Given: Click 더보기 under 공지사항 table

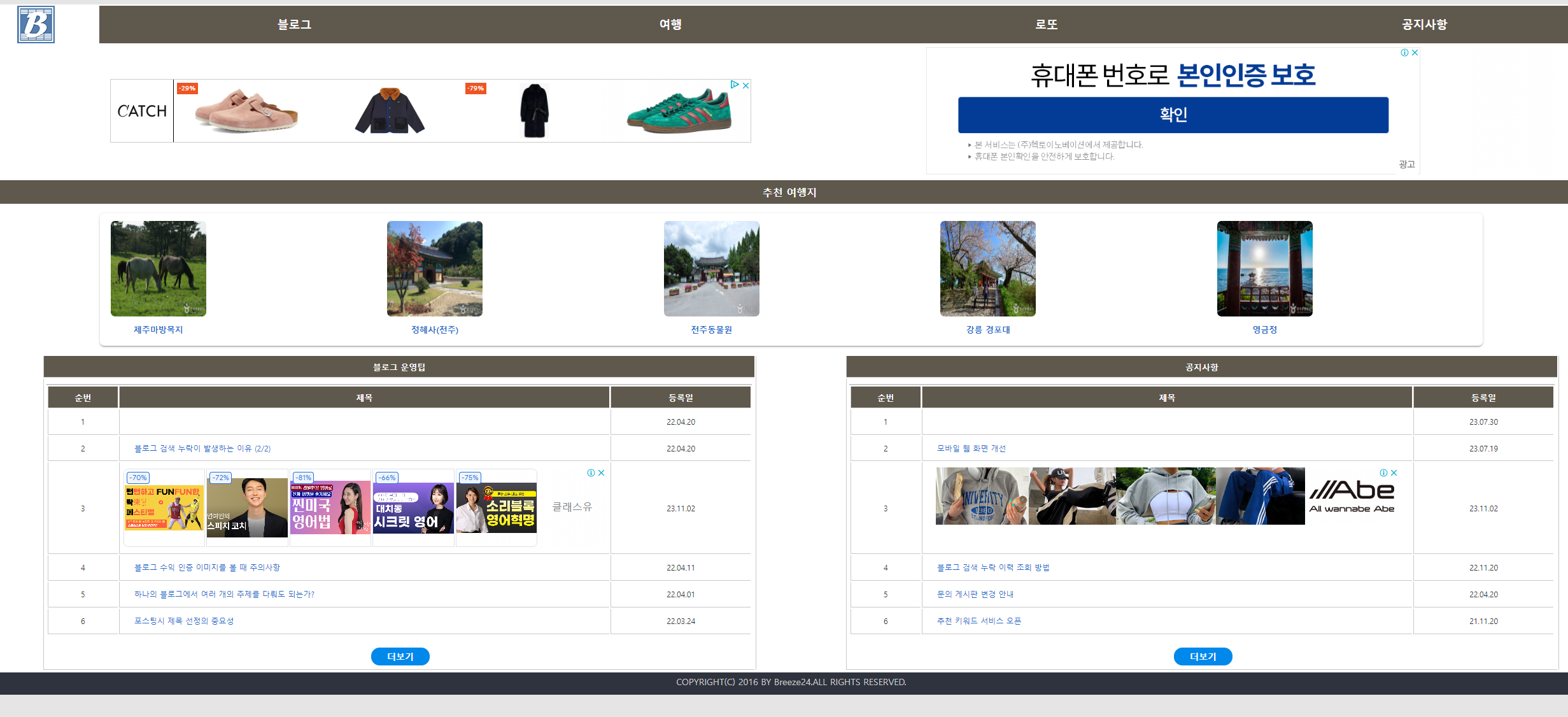Looking at the screenshot, I should tap(1203, 657).
